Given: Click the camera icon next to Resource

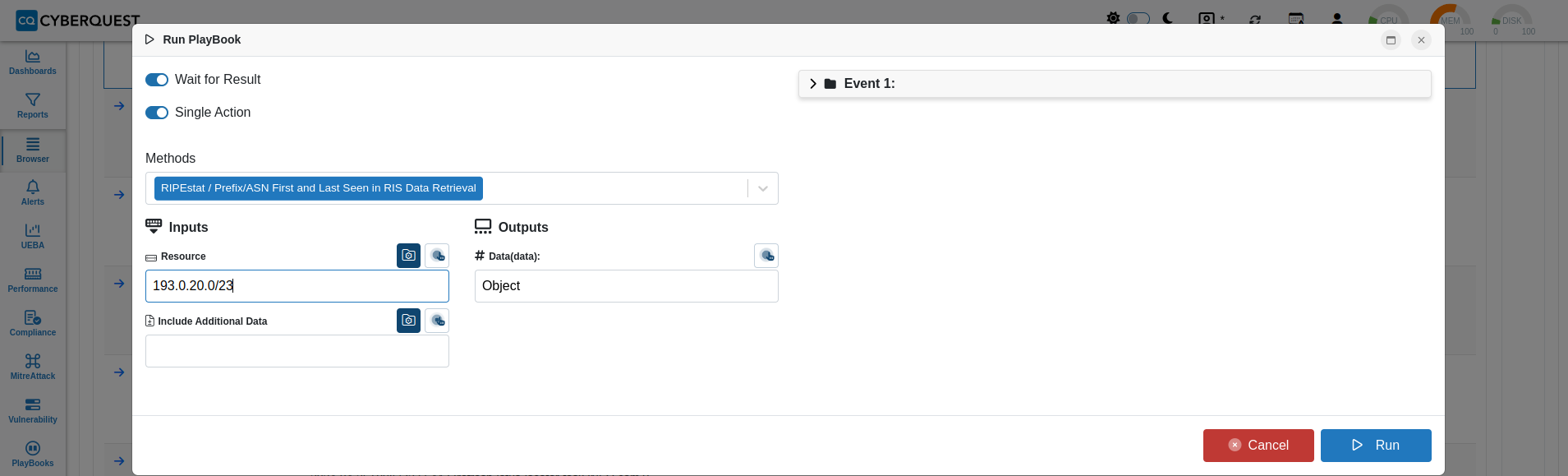Looking at the screenshot, I should click(408, 256).
